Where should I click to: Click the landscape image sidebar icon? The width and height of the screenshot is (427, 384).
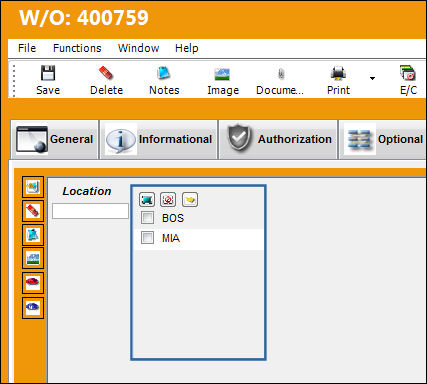click(x=33, y=258)
